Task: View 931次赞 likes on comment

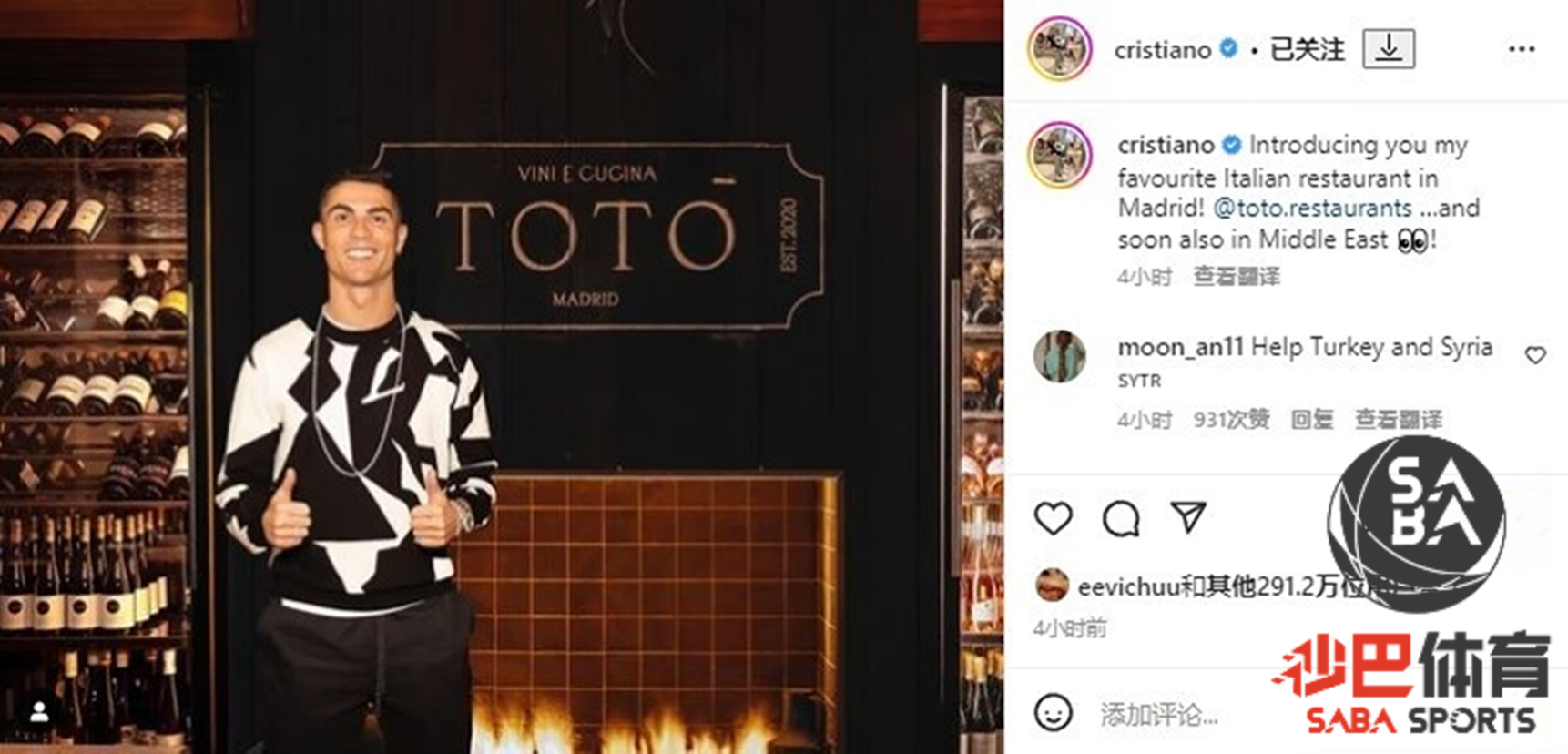Action: [1231, 419]
